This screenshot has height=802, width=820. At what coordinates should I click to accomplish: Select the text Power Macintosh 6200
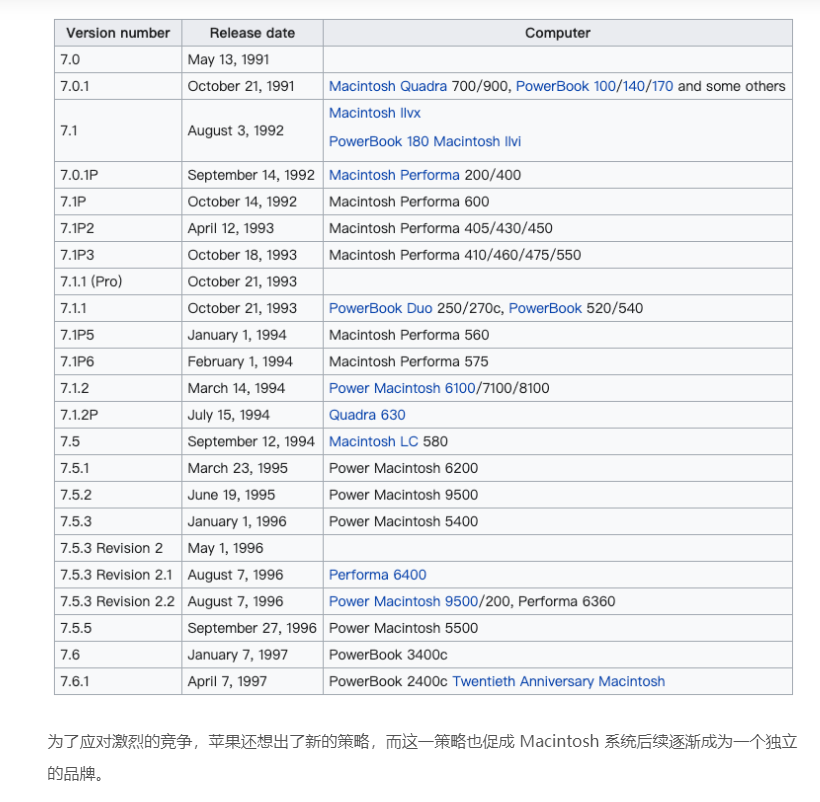coord(403,468)
